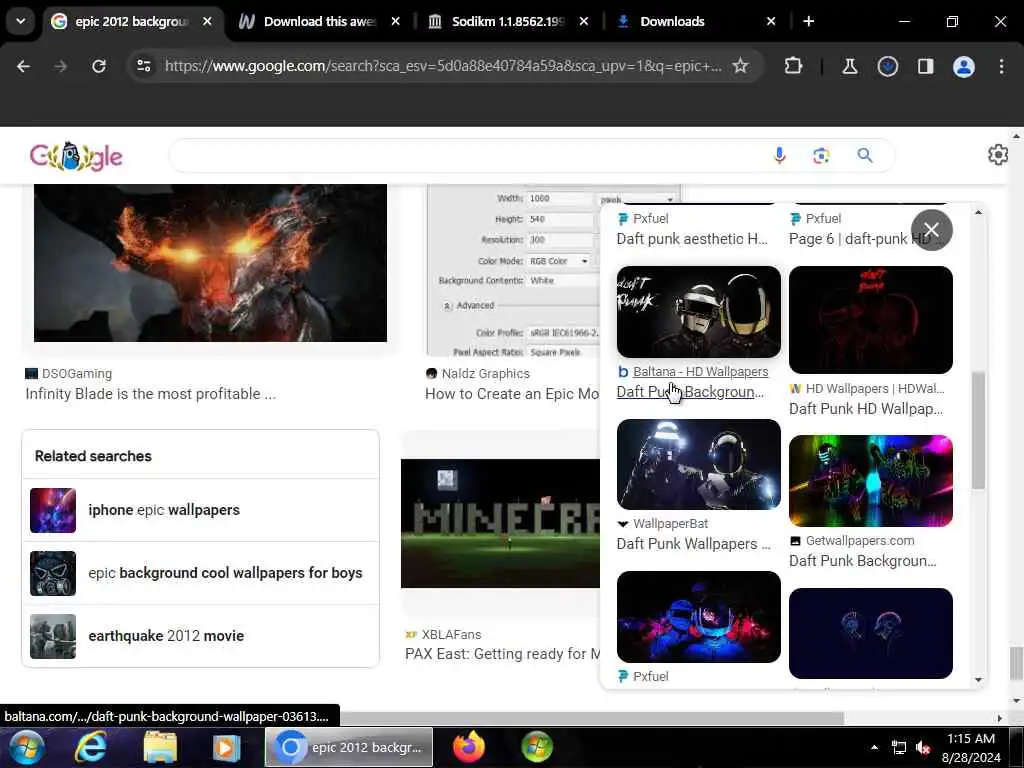
Task: Close the related images side panel
Action: [x=931, y=230]
